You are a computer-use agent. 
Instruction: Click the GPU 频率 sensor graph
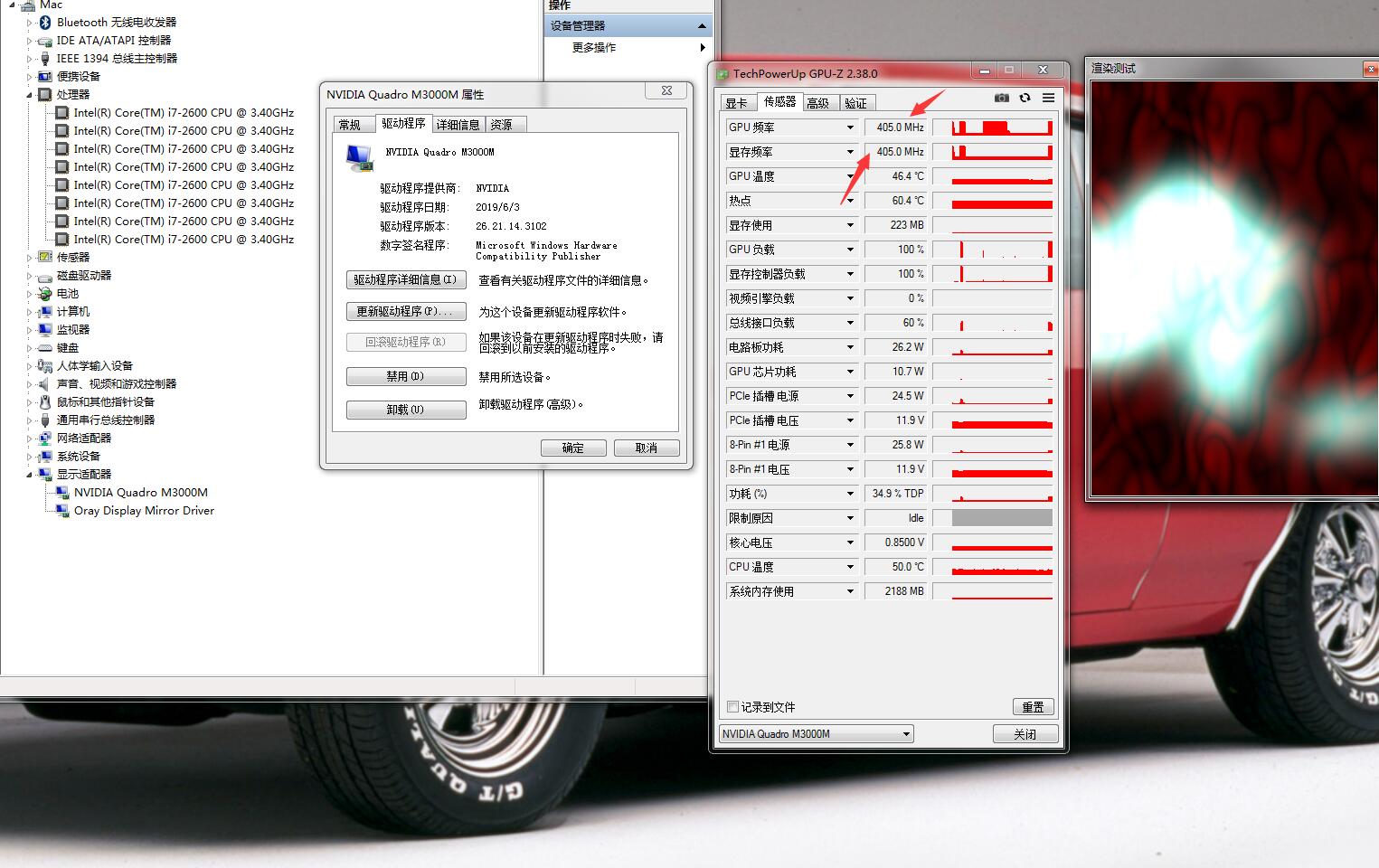click(x=993, y=127)
